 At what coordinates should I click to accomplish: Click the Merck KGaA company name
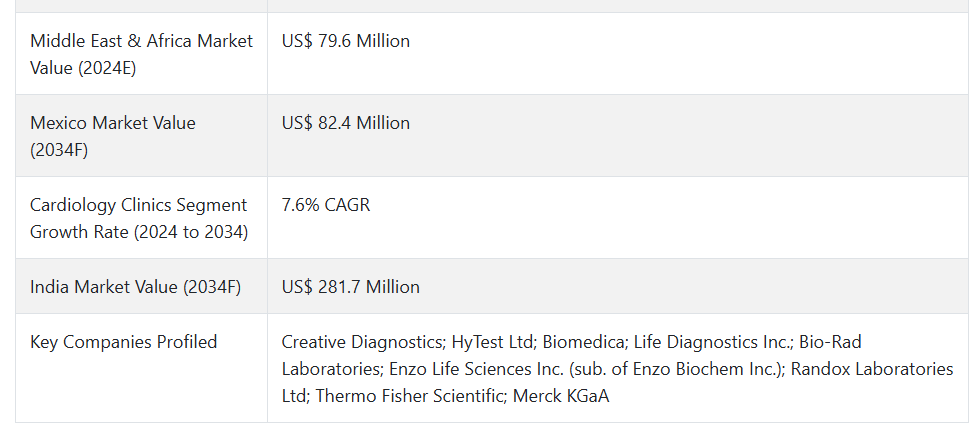(561, 396)
